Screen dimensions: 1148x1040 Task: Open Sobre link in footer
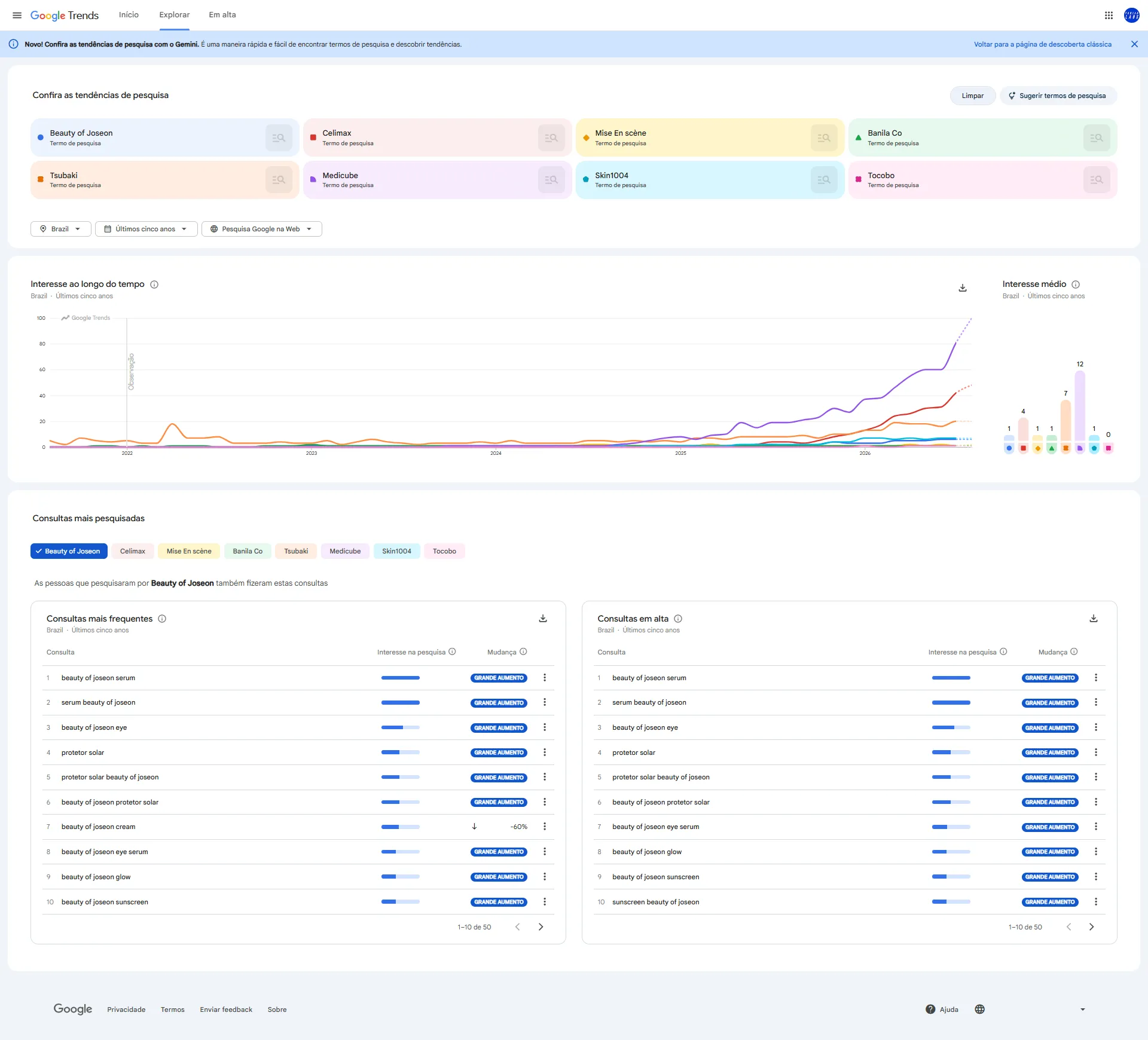pos(277,1010)
